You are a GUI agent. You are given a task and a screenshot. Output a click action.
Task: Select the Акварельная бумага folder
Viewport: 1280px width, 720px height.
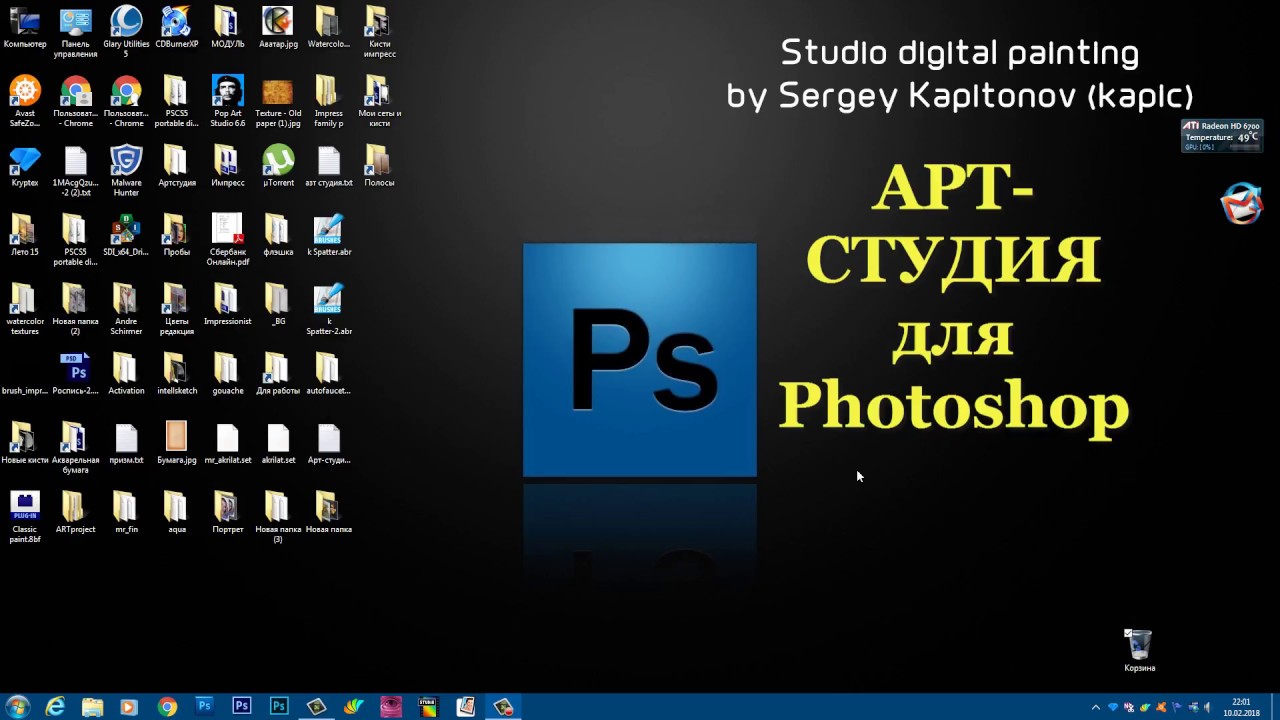[x=76, y=448]
